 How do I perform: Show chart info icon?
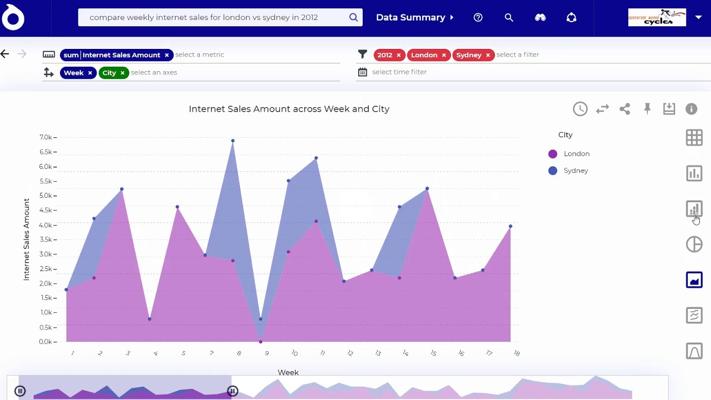[691, 109]
